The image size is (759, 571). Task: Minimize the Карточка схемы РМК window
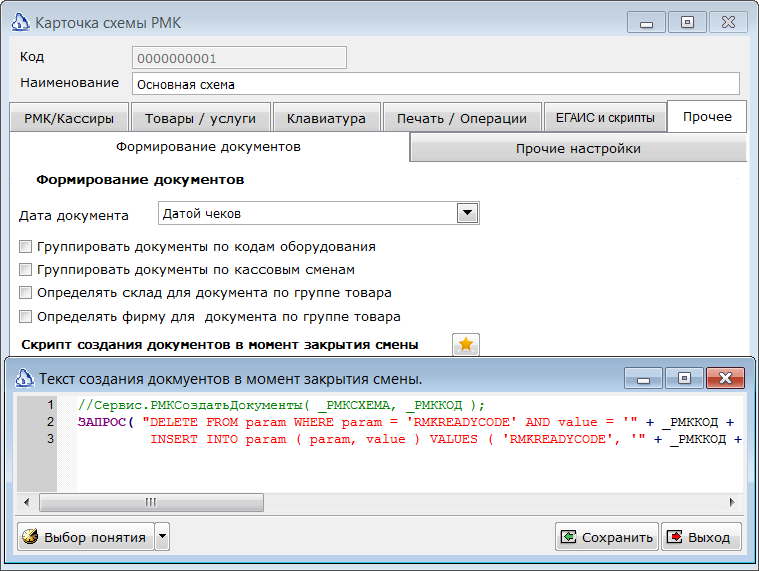point(646,22)
